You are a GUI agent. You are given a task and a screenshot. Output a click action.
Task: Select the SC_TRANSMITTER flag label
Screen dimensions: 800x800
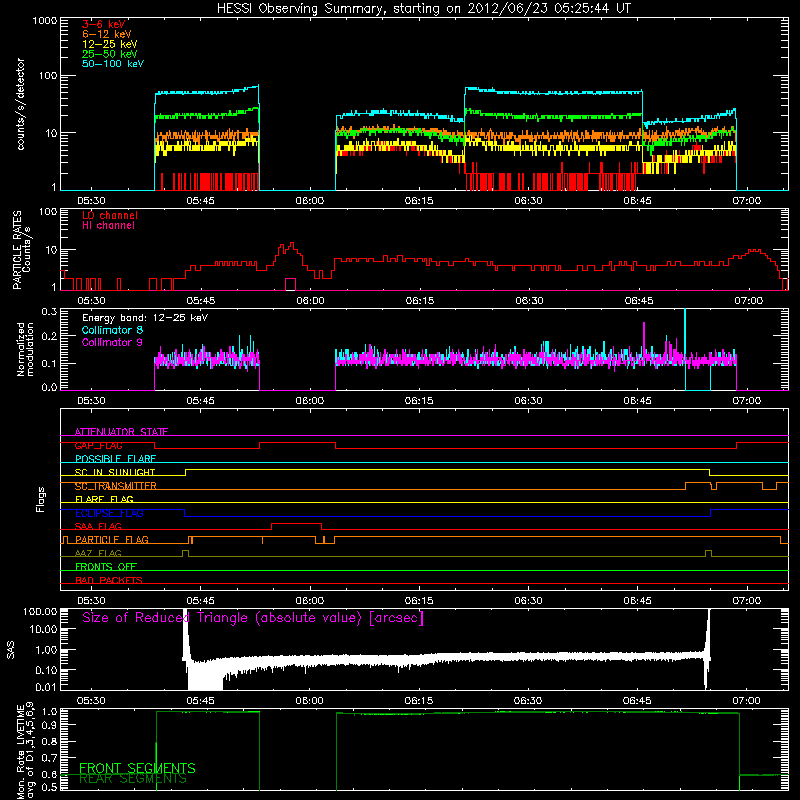tap(116, 486)
